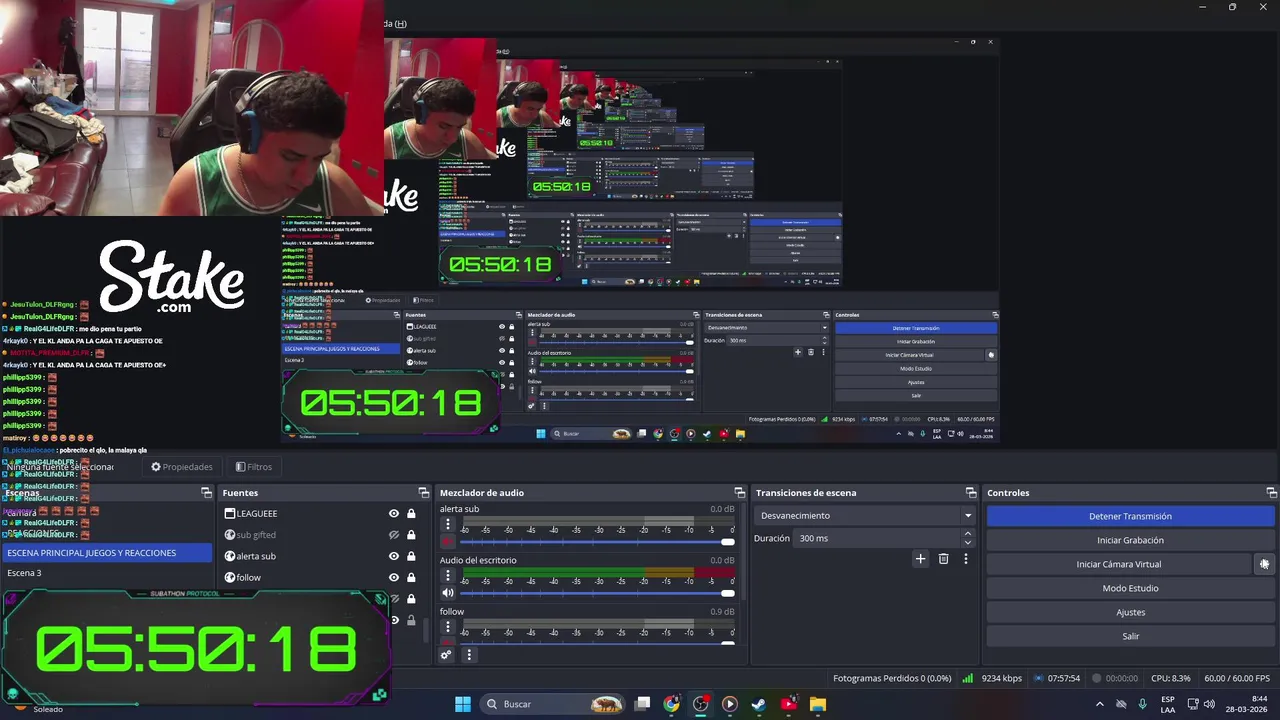Unlock the sub gifted source
The height and width of the screenshot is (720, 1280).
411,535
